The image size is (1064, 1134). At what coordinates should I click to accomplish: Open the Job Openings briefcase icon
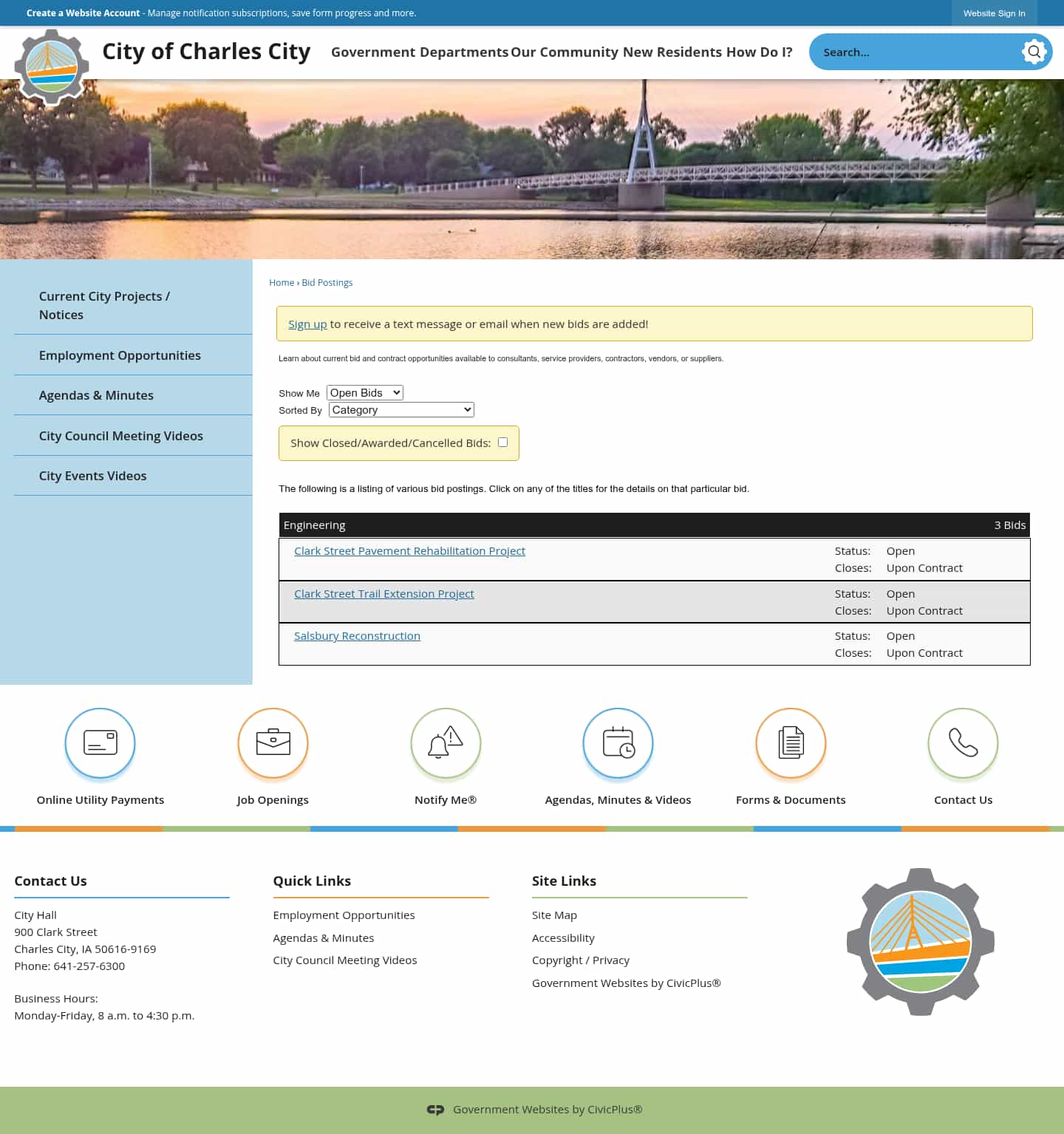tap(273, 743)
